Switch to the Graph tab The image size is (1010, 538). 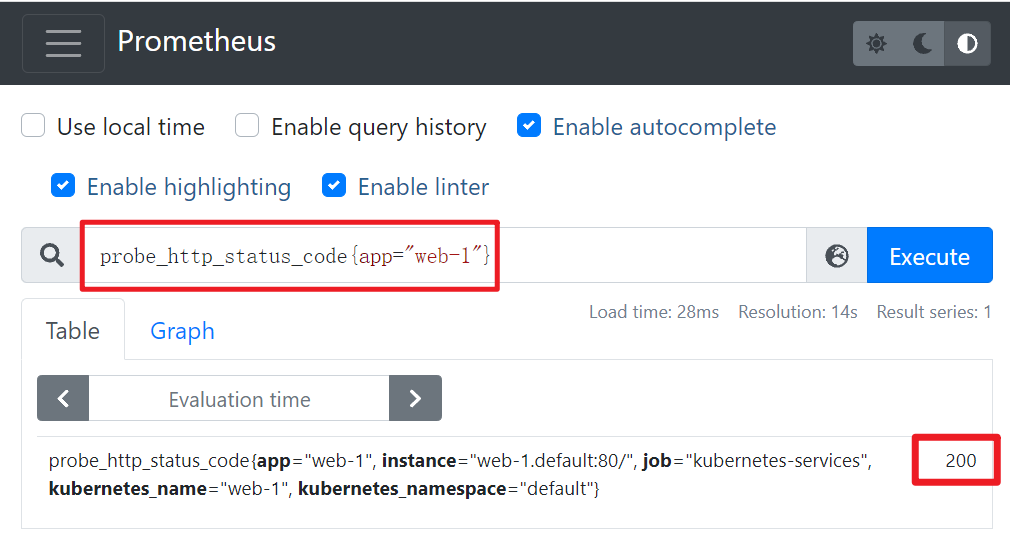point(182,331)
